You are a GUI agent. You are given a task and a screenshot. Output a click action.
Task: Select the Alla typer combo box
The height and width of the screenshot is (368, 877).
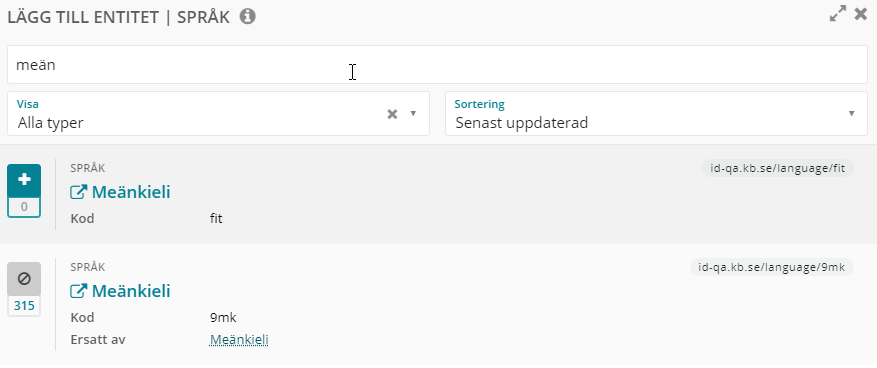point(218,114)
